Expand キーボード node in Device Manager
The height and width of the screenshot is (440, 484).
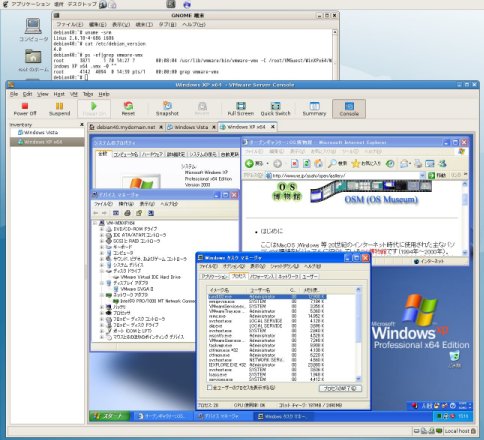tap(102, 247)
